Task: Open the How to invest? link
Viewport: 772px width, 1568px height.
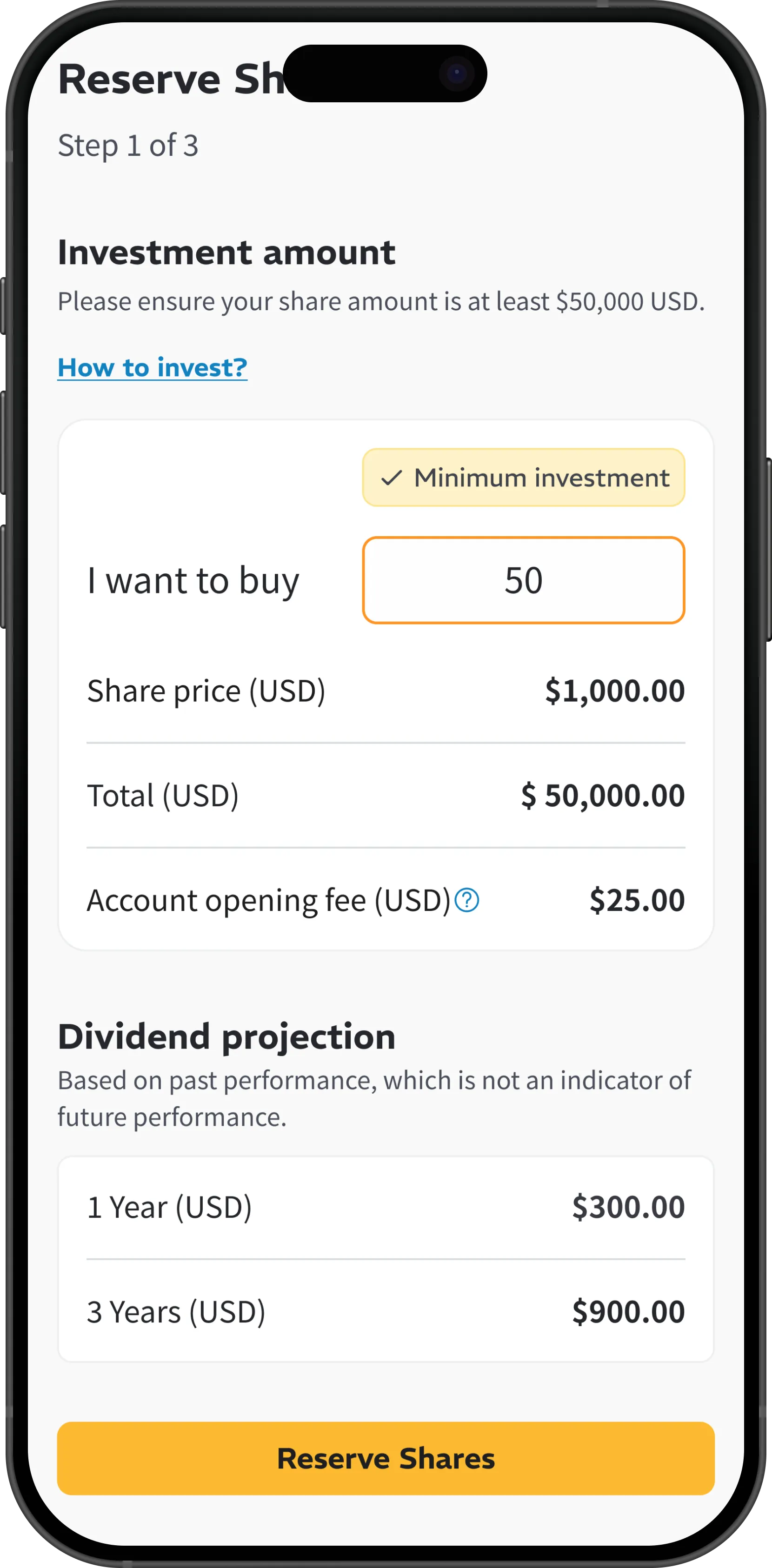Action: click(x=152, y=368)
